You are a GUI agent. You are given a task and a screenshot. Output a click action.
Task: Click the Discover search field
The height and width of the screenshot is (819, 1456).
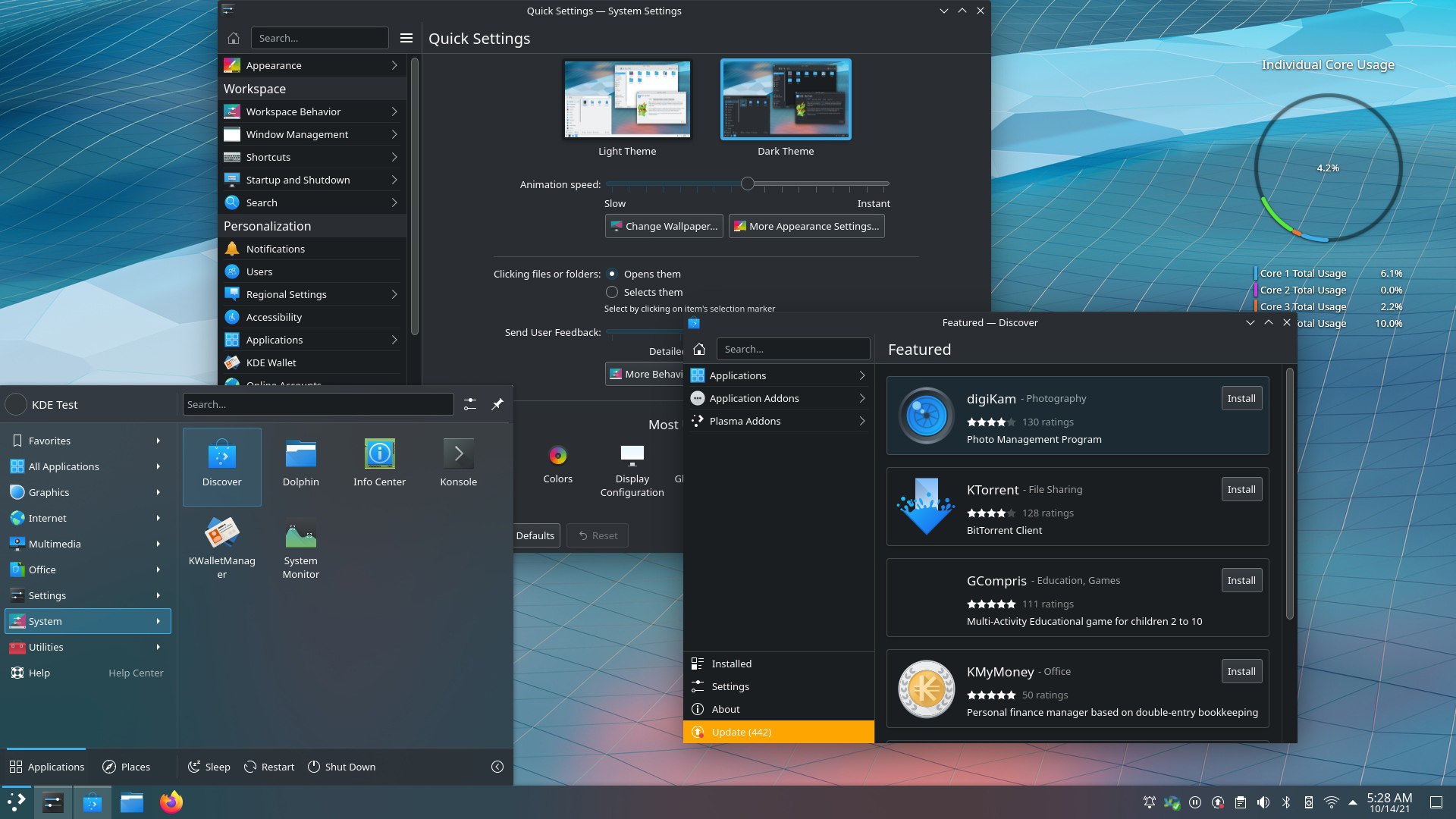(793, 349)
